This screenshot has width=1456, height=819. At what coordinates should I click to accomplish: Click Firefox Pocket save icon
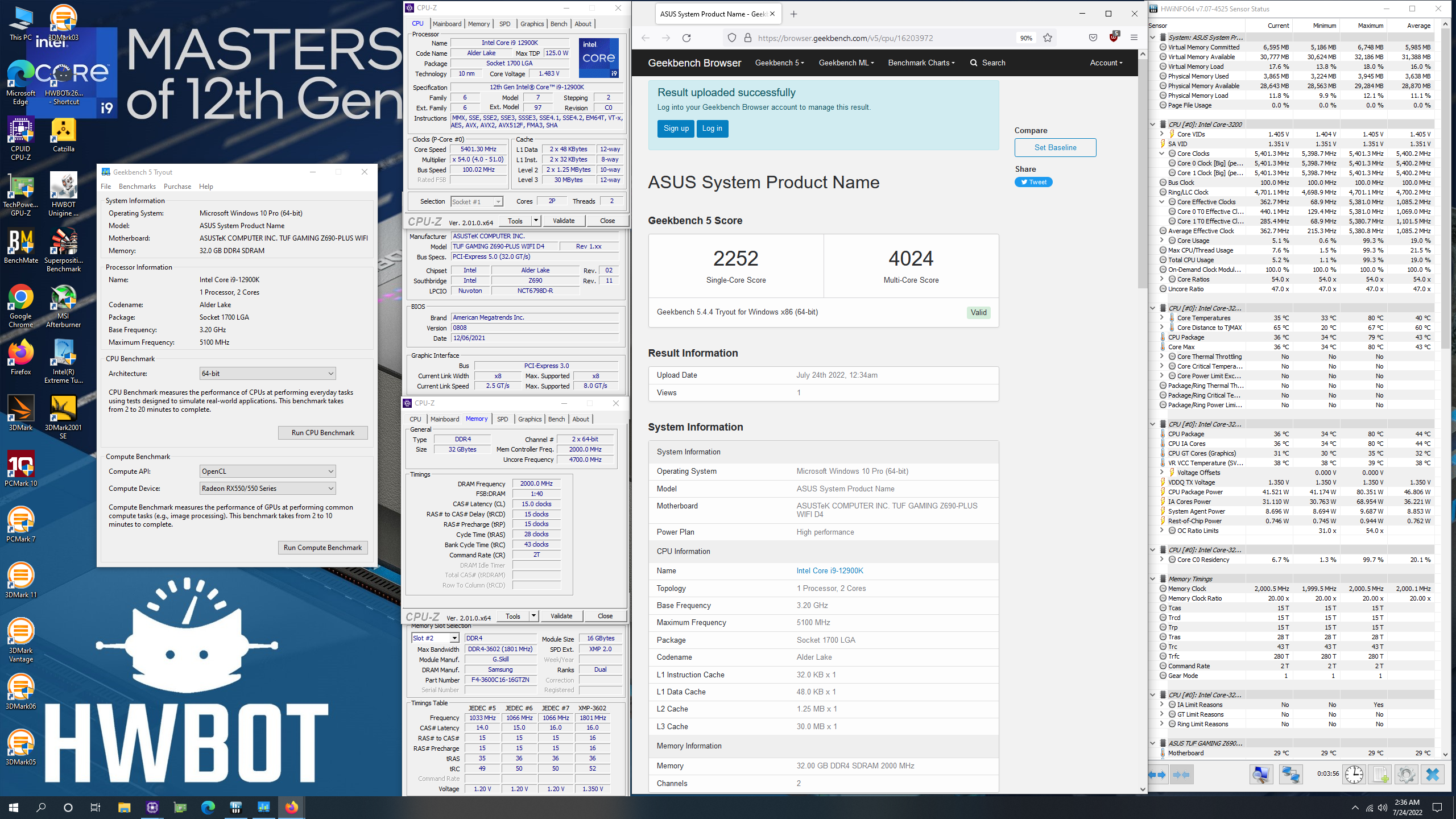1093,38
